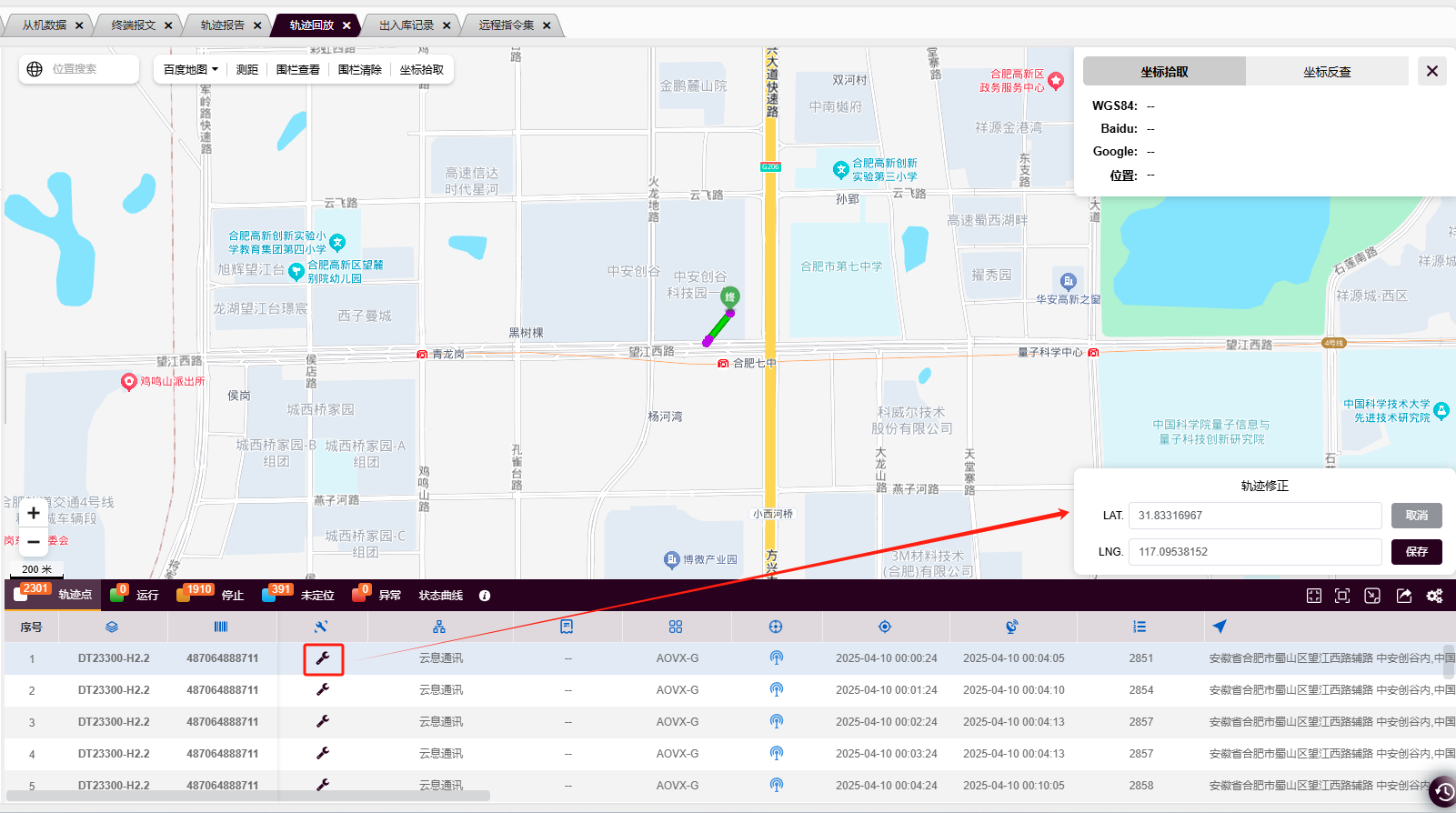Zoom out the map with minus button
Image resolution: width=1456 pixels, height=813 pixels.
point(34,542)
